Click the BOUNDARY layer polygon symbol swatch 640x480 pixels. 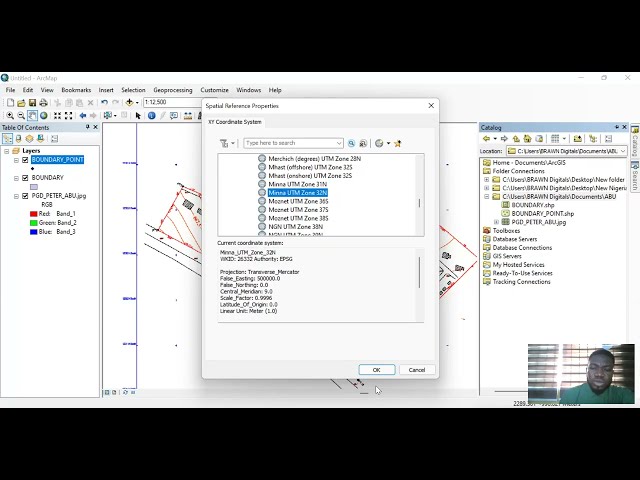34,187
